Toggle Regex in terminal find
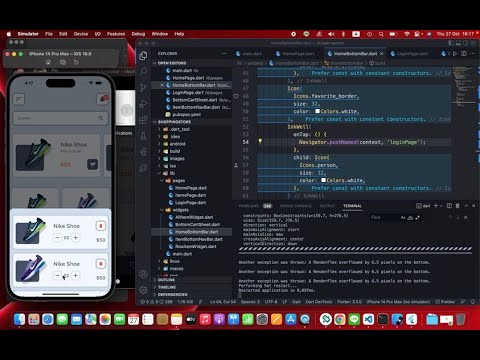This screenshot has width=480, height=360. 418,217
